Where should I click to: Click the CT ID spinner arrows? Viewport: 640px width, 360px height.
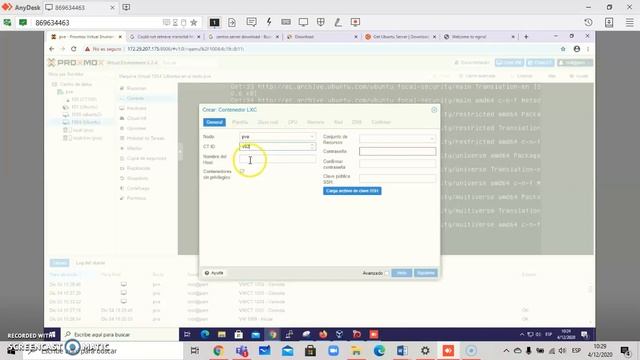tap(312, 146)
